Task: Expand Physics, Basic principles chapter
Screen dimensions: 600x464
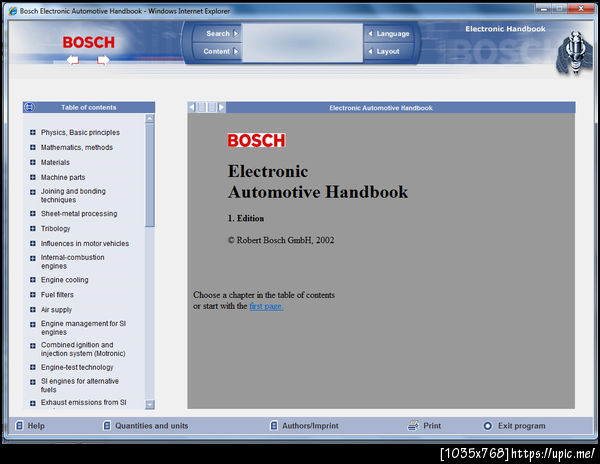Action: pos(33,132)
